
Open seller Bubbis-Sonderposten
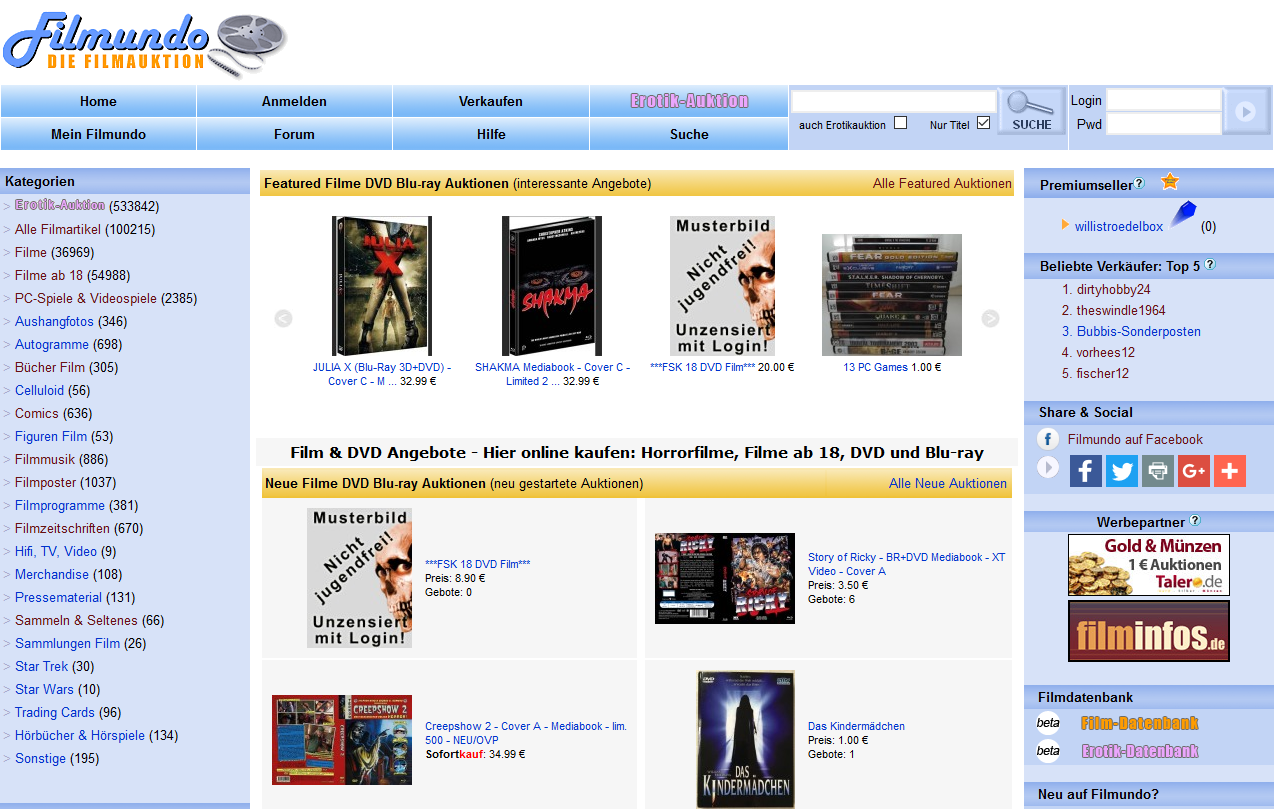(x=1139, y=332)
